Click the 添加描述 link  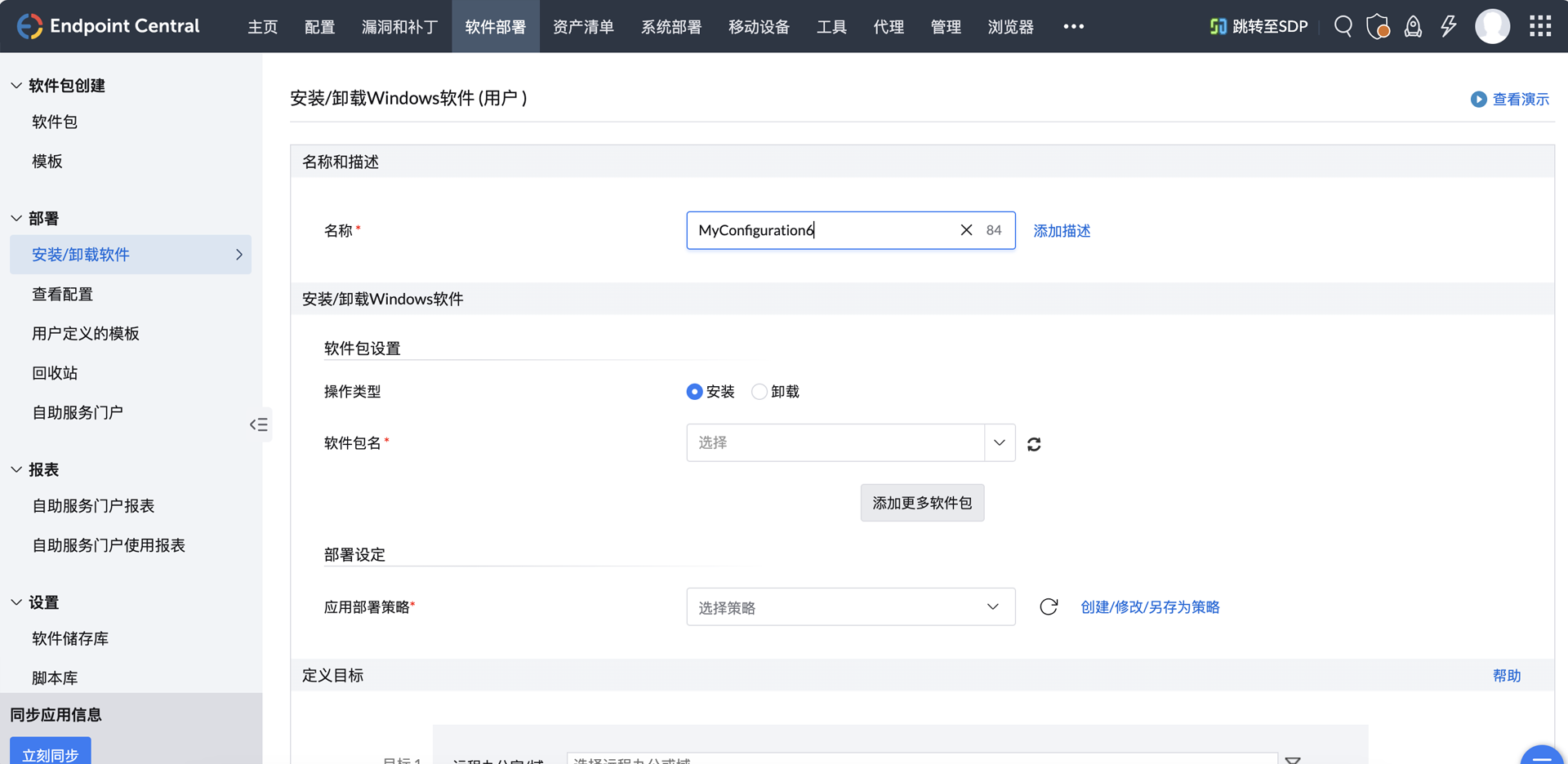pyautogui.click(x=1062, y=231)
